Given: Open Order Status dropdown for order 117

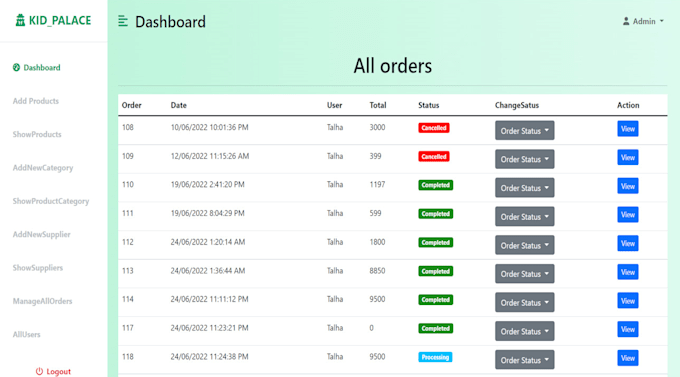Looking at the screenshot, I should [524, 331].
